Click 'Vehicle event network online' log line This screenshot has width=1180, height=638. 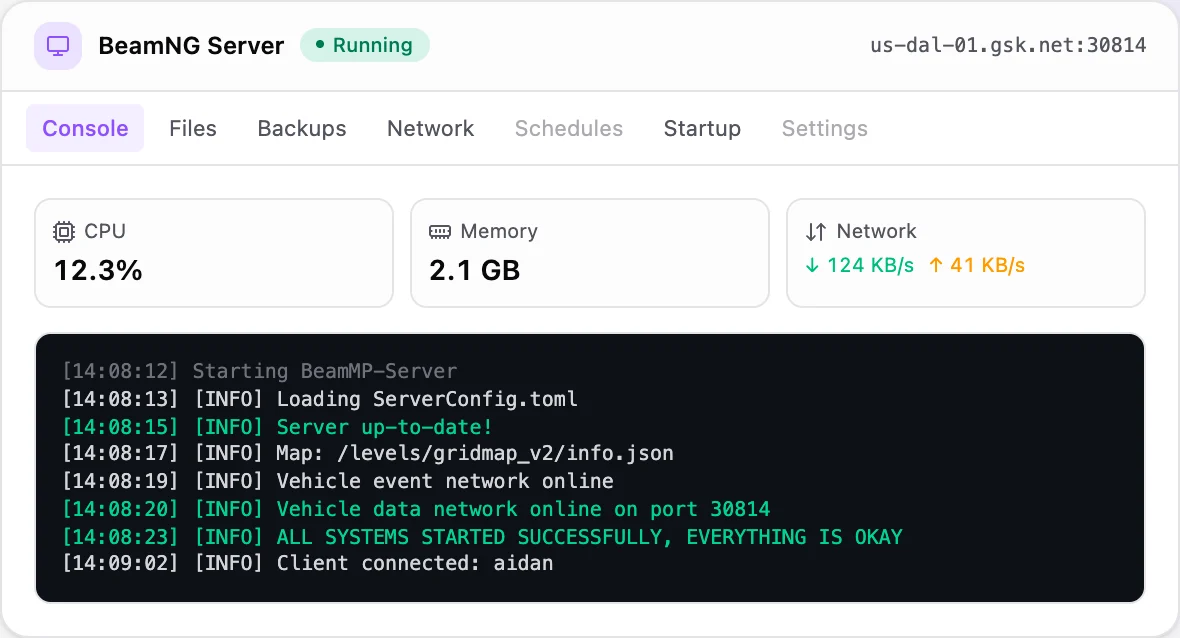[x=338, y=481]
